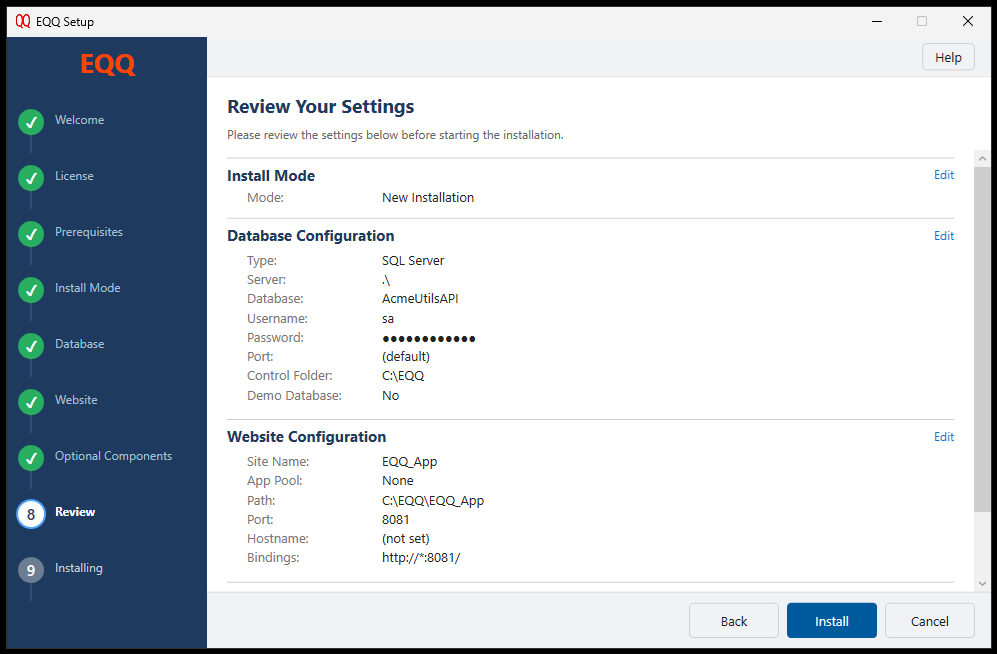Click the EQQ_App site name value

409,462
